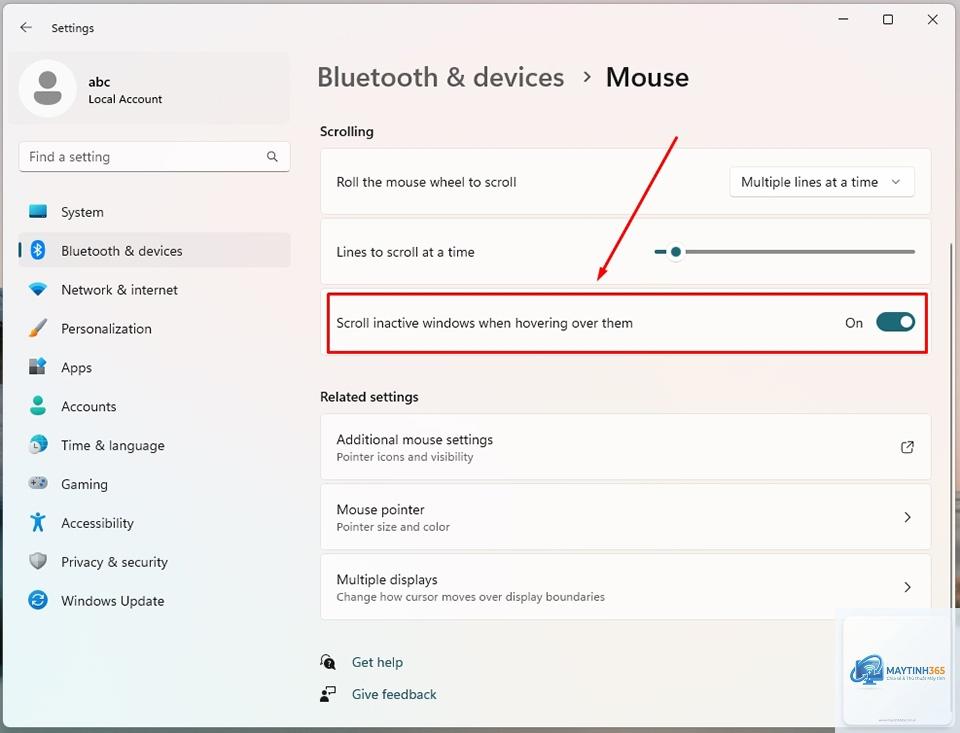Image resolution: width=960 pixels, height=733 pixels.
Task: Click the System monitor icon in sidebar
Action: [x=38, y=212]
